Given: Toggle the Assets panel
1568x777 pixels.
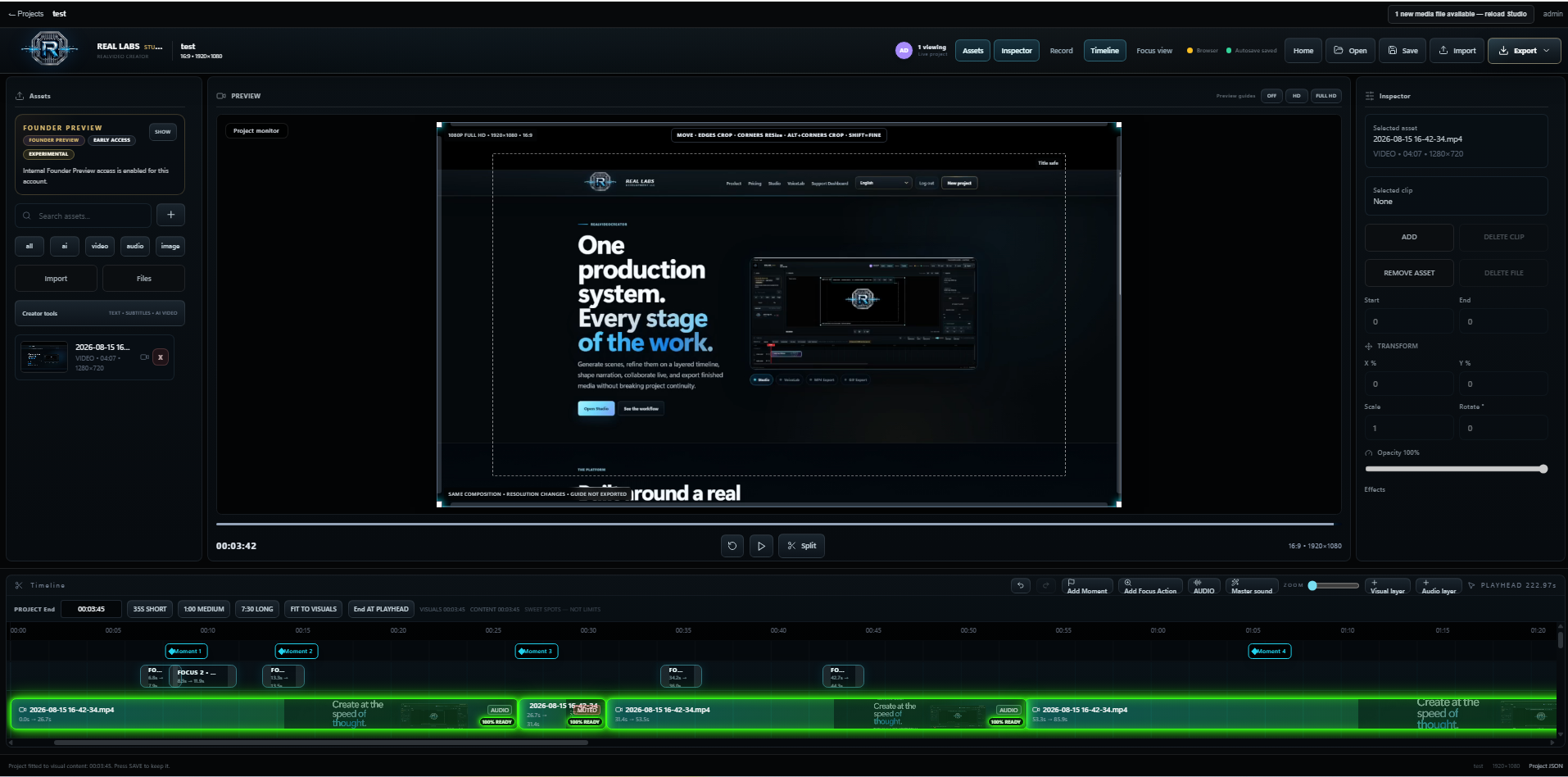Looking at the screenshot, I should click(972, 51).
